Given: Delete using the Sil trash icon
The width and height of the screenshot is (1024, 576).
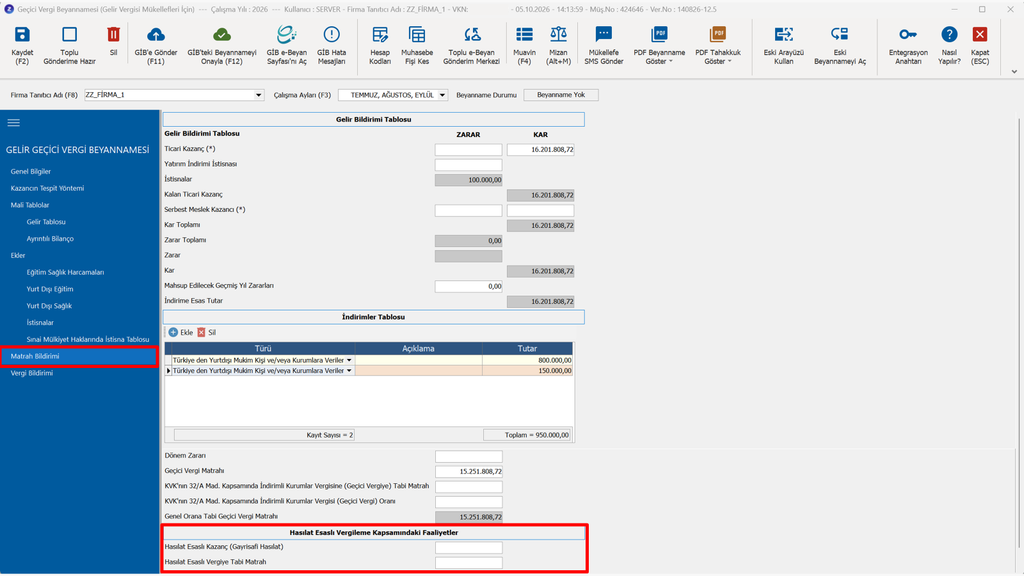Looking at the screenshot, I should coord(114,42).
